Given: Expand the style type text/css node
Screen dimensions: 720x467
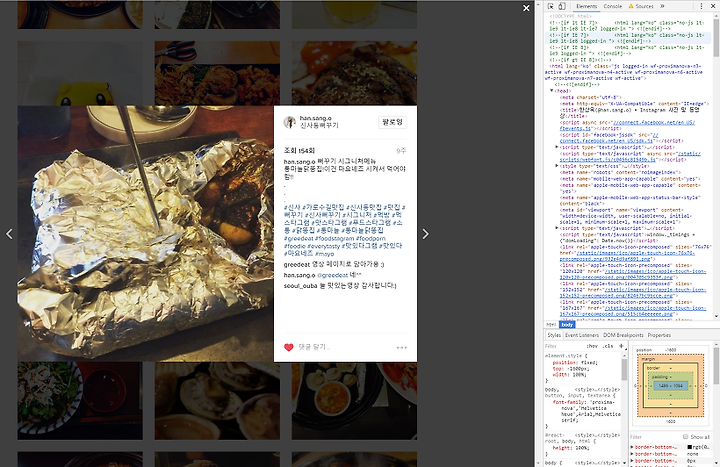Looking at the screenshot, I should point(557,166).
